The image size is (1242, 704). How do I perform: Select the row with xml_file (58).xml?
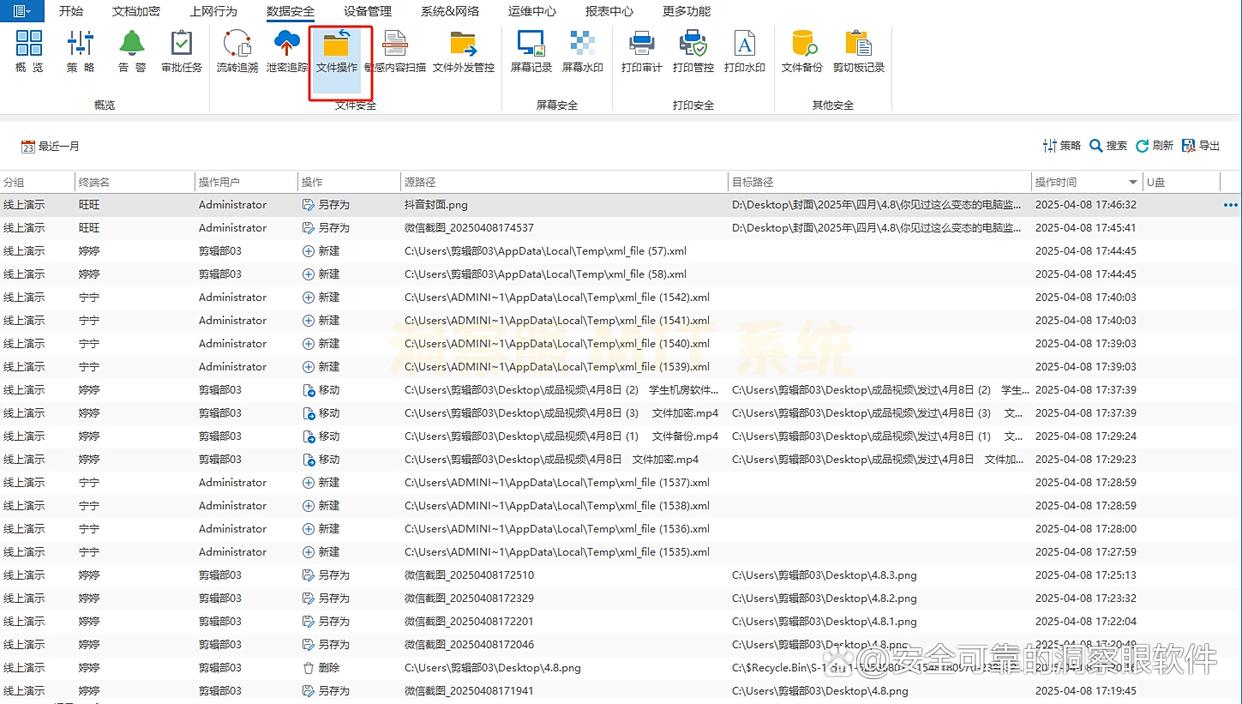click(621, 274)
